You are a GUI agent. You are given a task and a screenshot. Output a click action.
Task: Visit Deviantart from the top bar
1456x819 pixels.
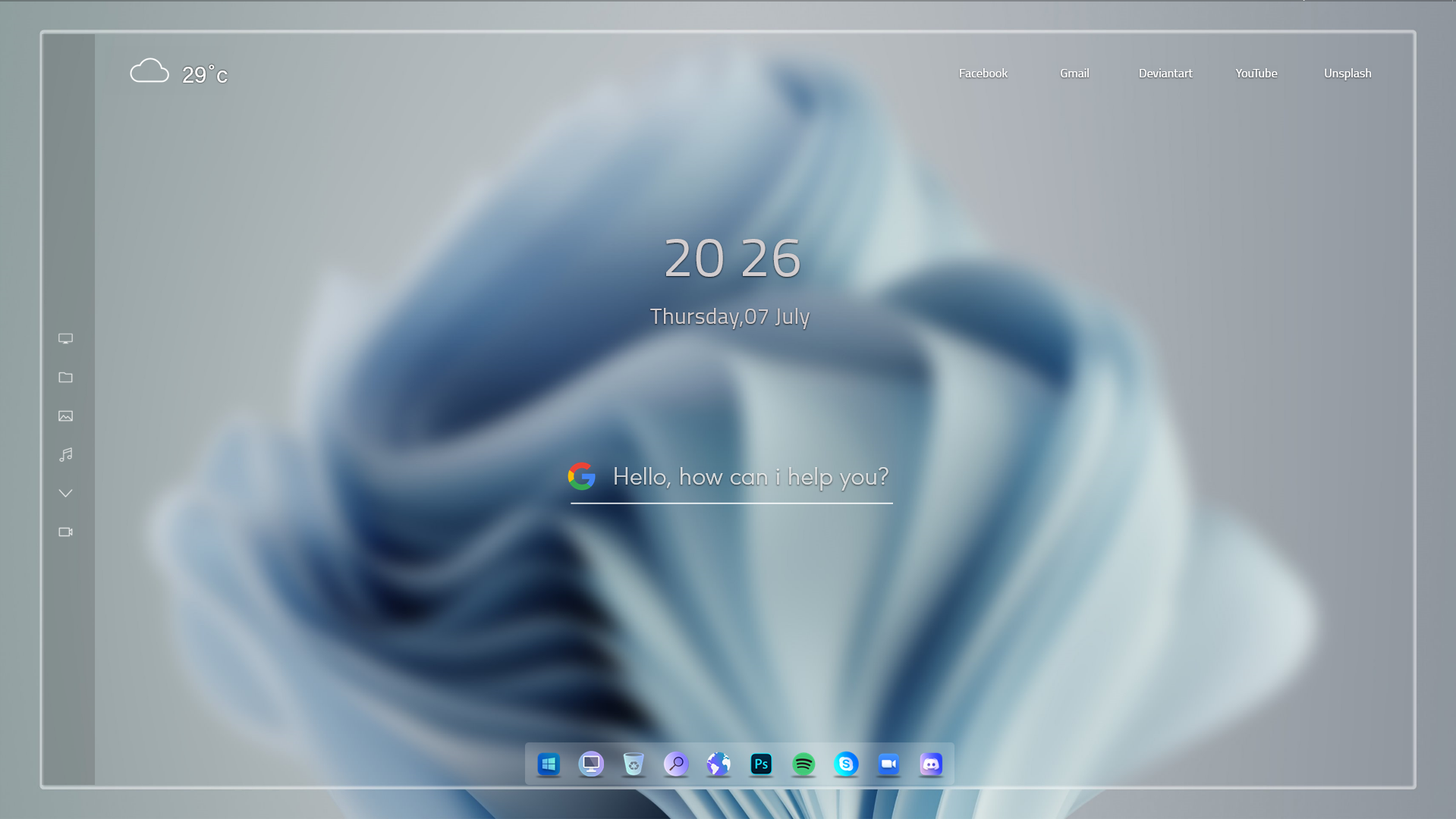[x=1165, y=73]
